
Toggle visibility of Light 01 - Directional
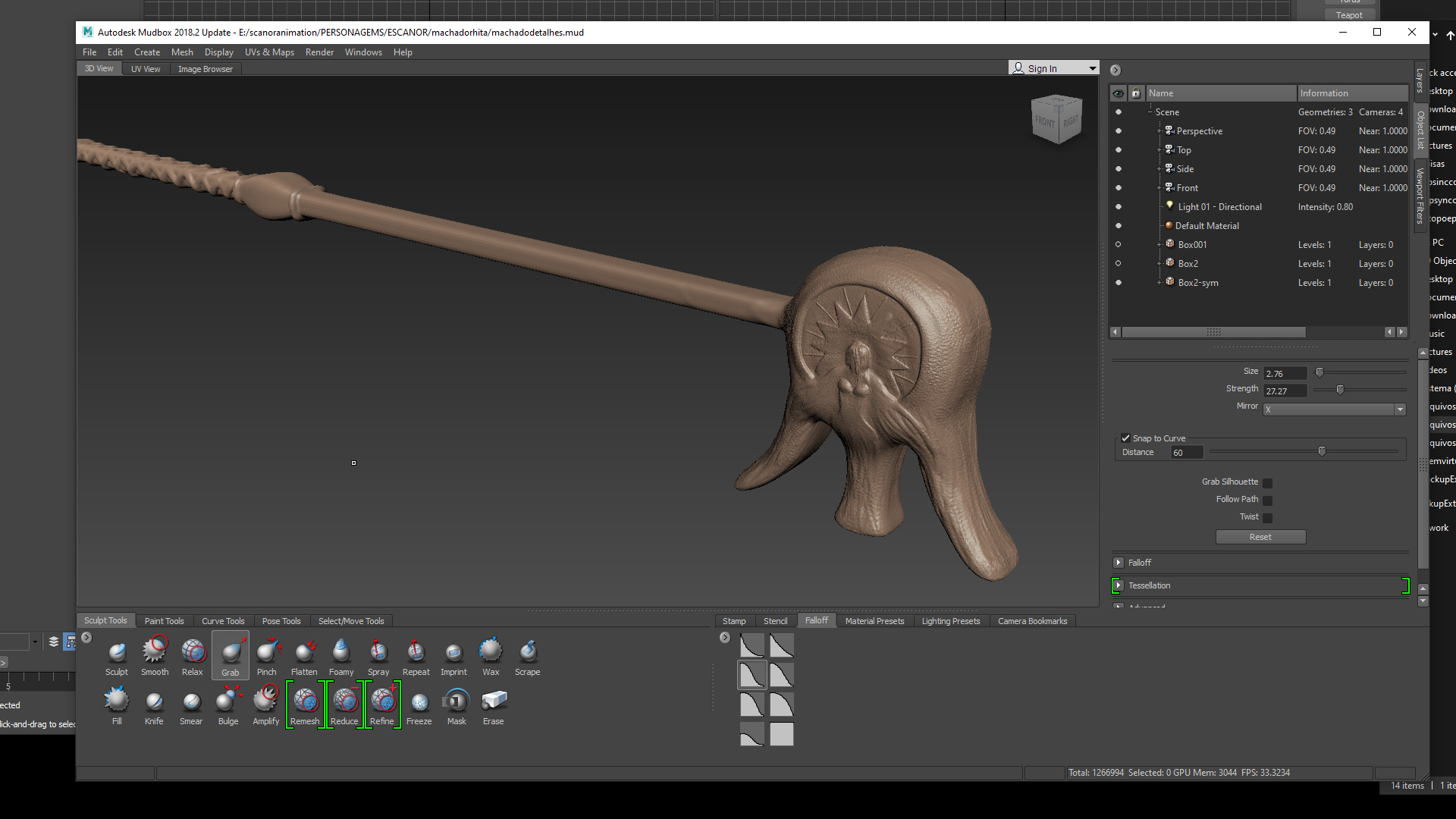click(1118, 207)
